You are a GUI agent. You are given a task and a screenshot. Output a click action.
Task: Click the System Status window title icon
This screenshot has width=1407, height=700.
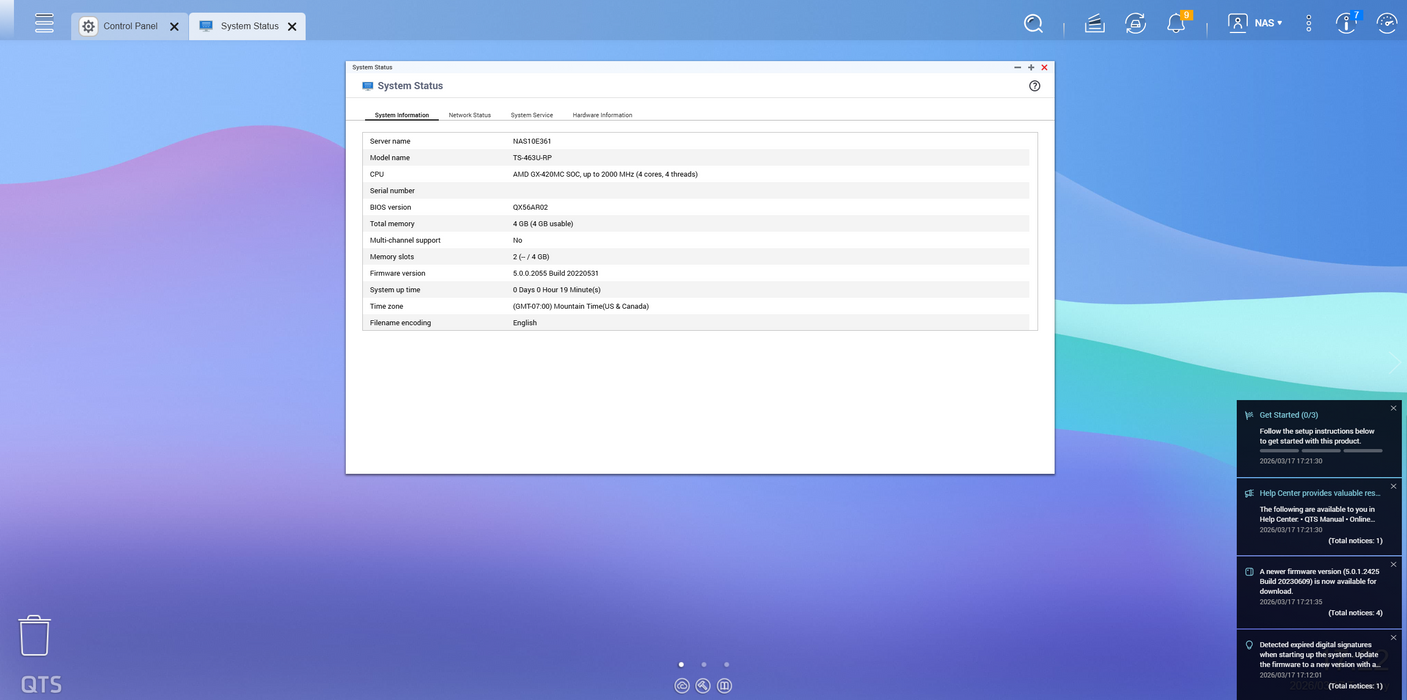[367, 86]
